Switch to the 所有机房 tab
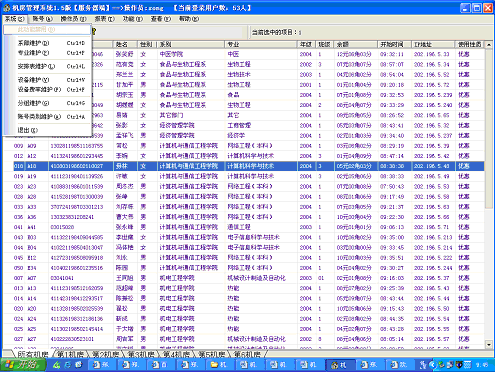495x372 pixels. coord(32,354)
